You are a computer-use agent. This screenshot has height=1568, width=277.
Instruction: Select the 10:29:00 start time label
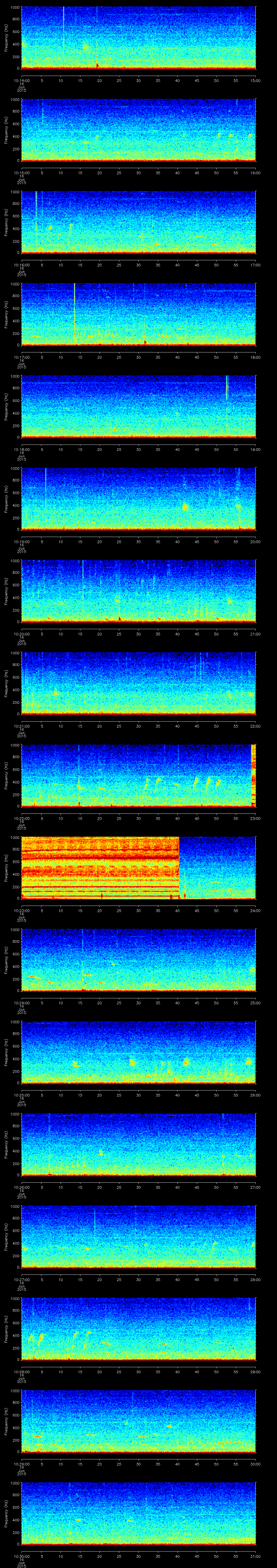pyautogui.click(x=21, y=1464)
